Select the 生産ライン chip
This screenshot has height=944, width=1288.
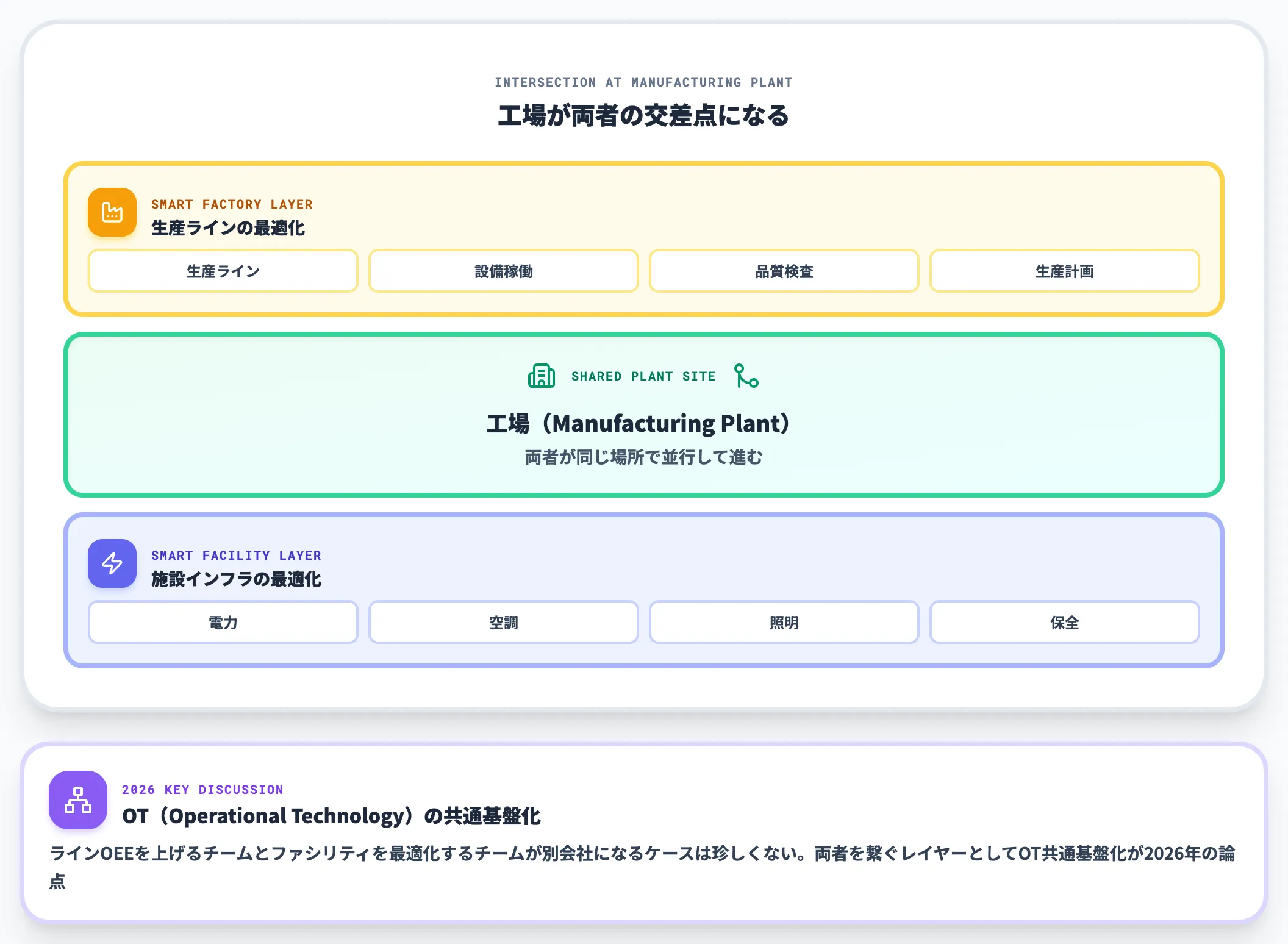coord(223,271)
